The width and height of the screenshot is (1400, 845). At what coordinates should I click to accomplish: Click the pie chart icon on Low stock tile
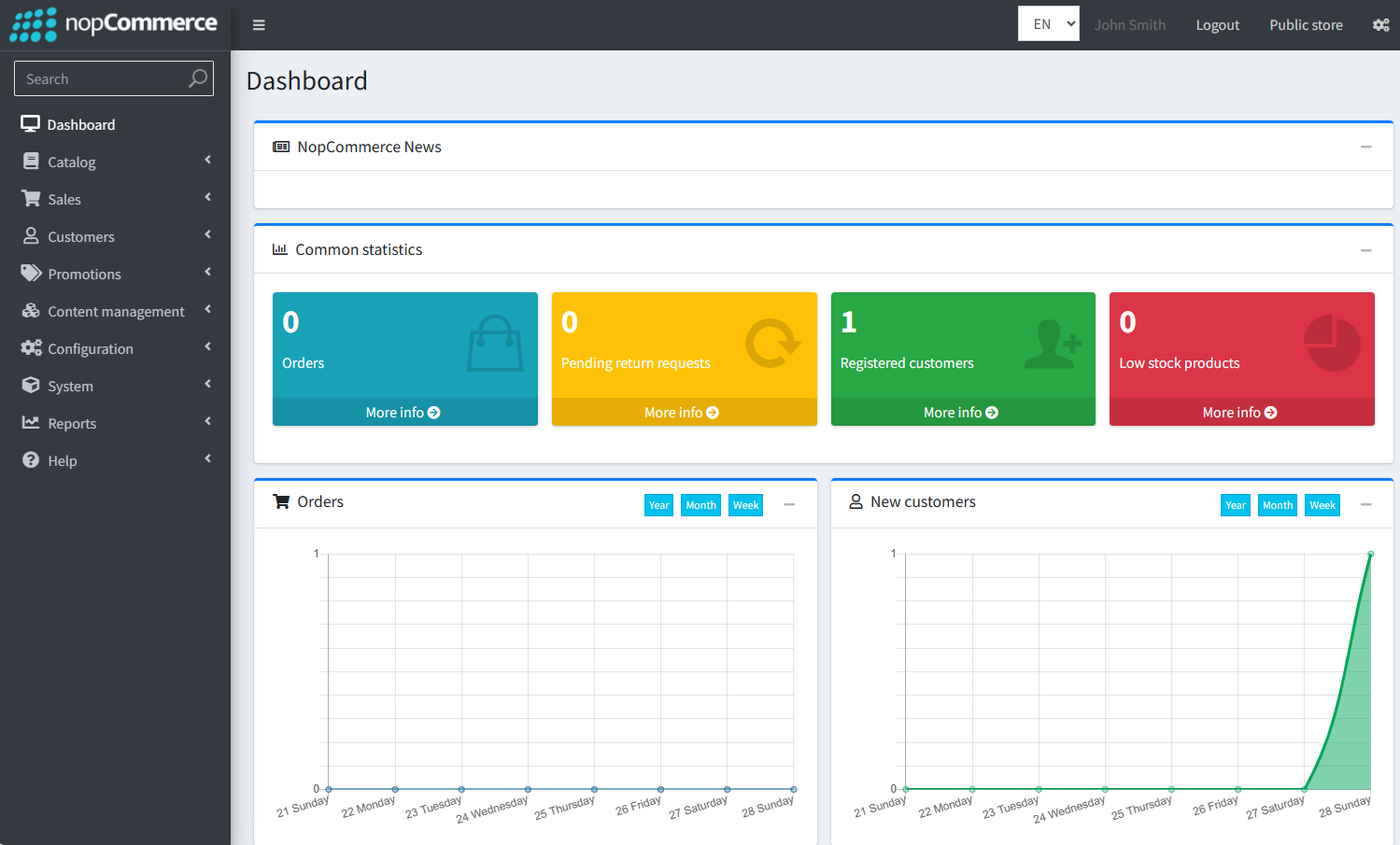pos(1332,344)
